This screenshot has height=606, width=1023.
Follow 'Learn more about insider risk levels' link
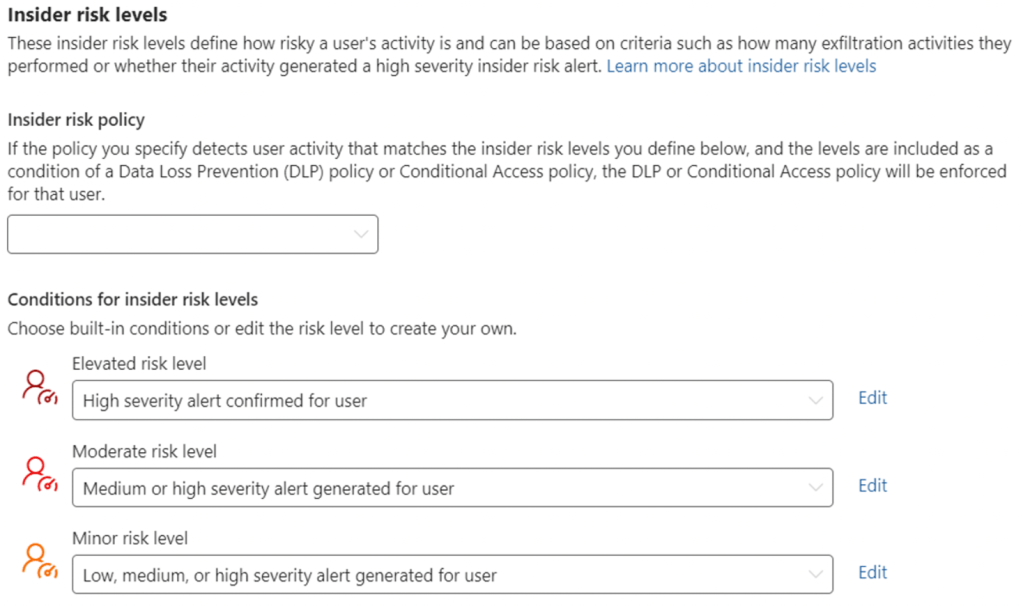click(x=741, y=66)
